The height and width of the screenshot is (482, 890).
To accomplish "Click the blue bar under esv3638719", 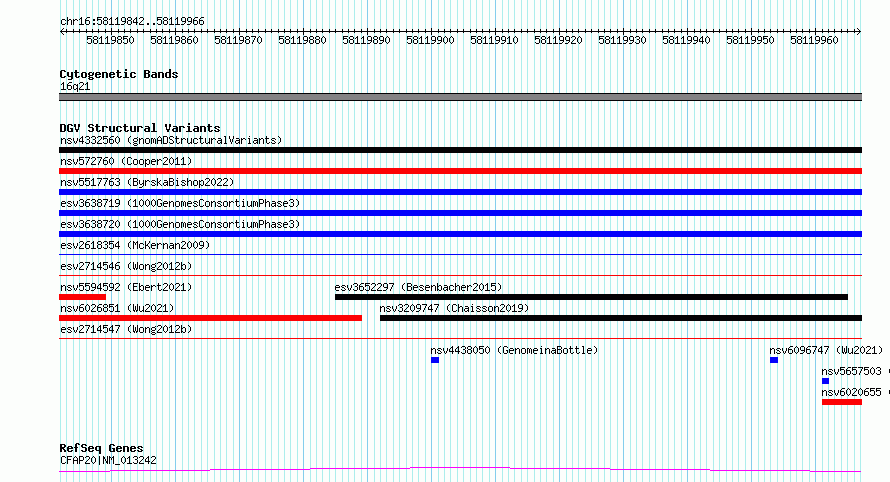I will [x=460, y=213].
